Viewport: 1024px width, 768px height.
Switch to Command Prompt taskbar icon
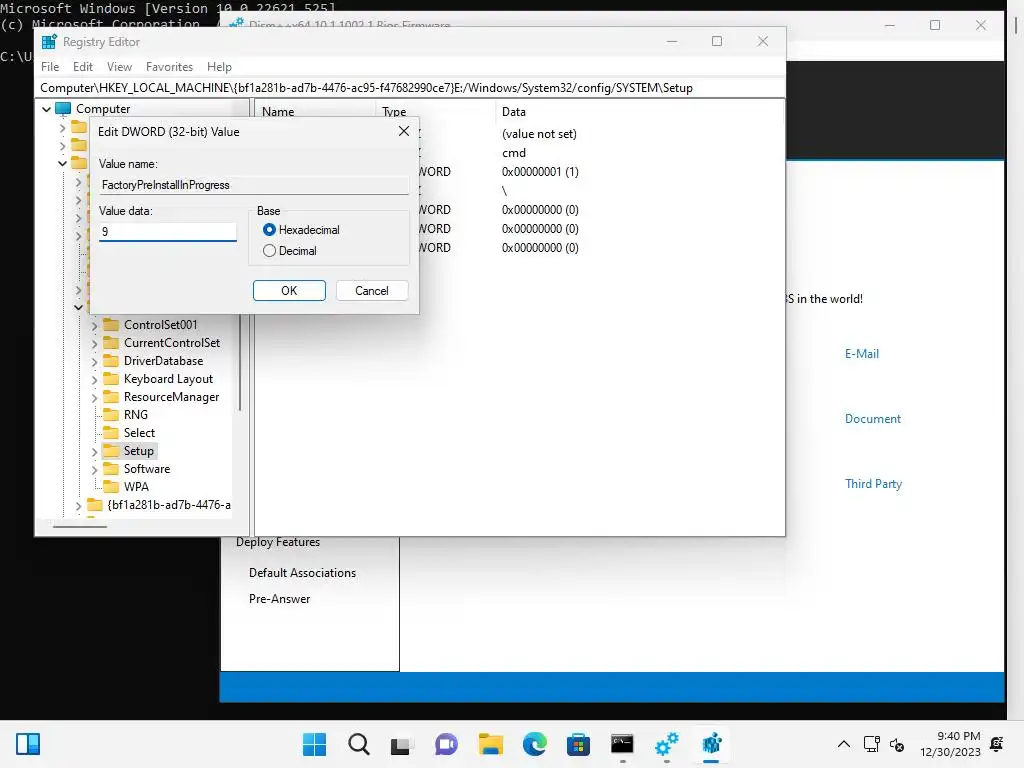point(622,744)
